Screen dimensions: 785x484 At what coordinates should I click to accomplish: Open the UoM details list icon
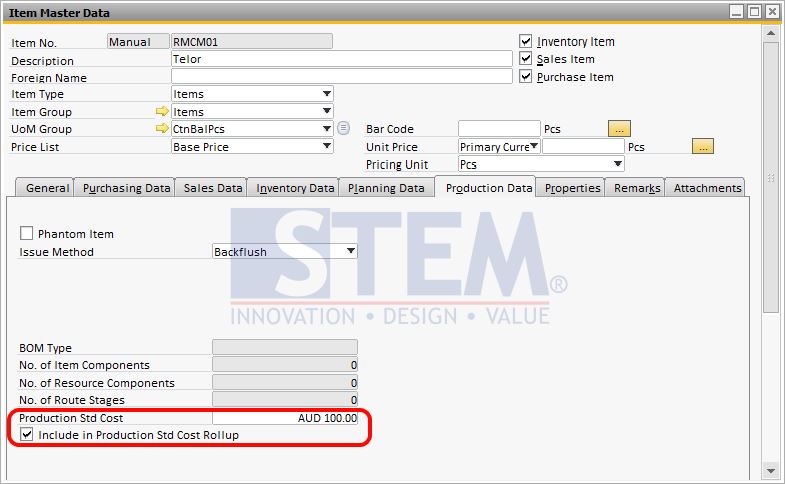(x=343, y=129)
